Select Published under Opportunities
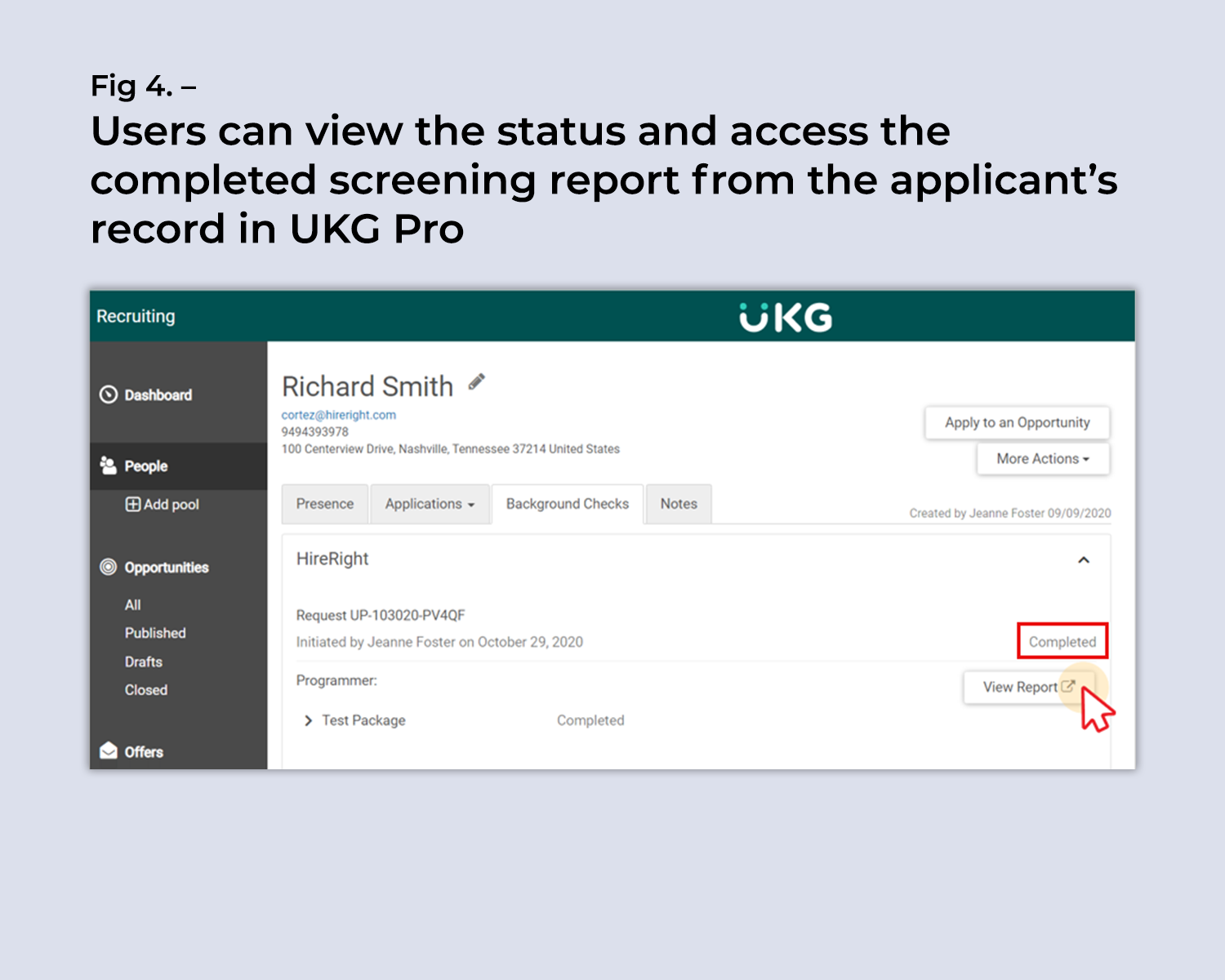1225x980 pixels. click(155, 633)
